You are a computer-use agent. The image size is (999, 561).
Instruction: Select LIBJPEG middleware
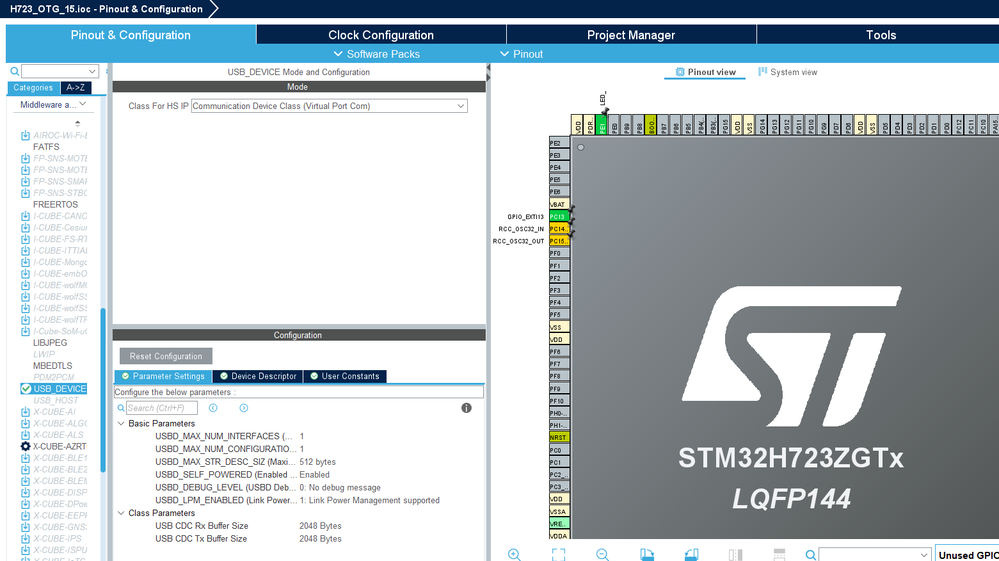pos(50,343)
